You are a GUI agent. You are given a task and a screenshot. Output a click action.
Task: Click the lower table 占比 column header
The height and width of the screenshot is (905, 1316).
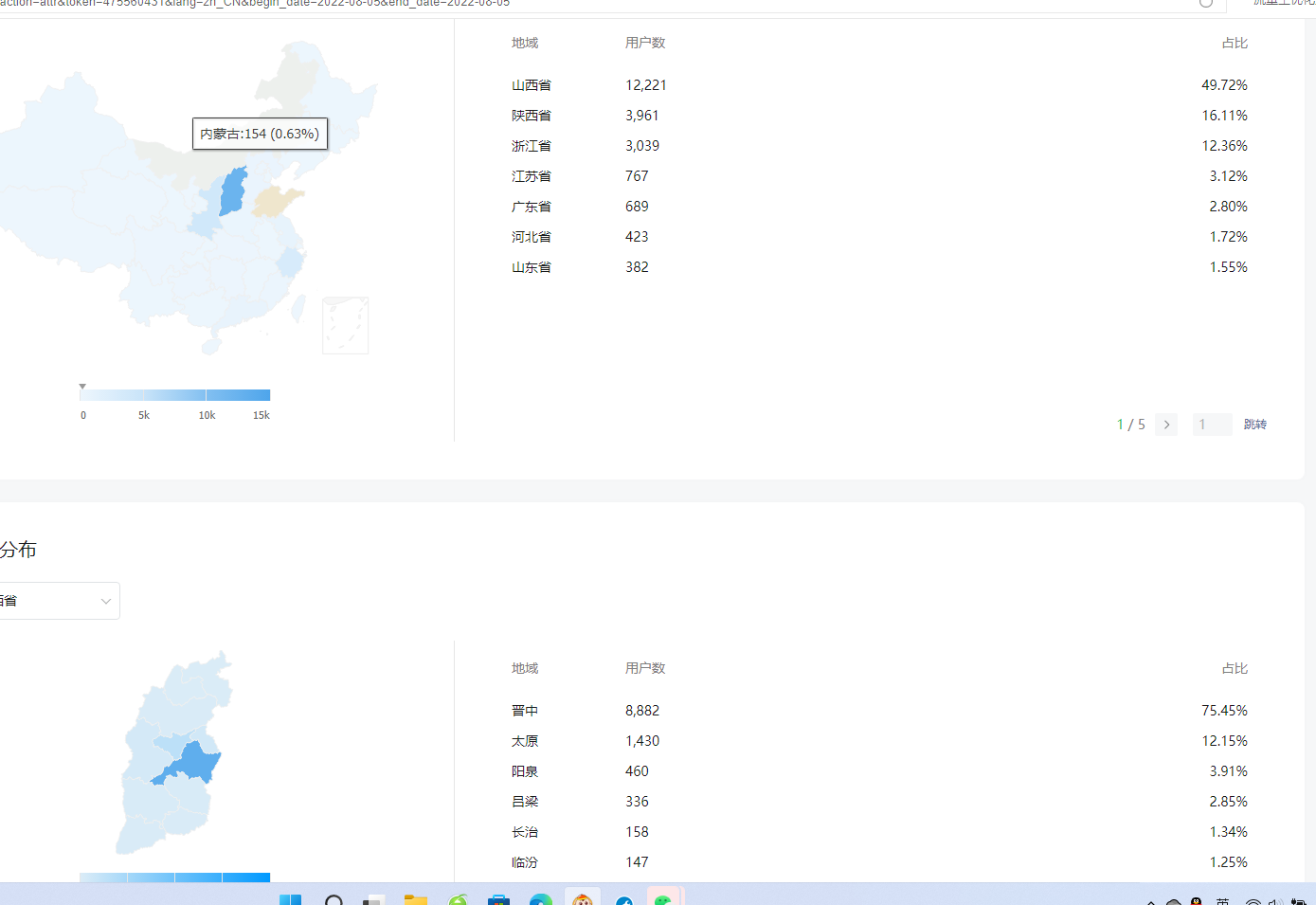pyautogui.click(x=1235, y=668)
